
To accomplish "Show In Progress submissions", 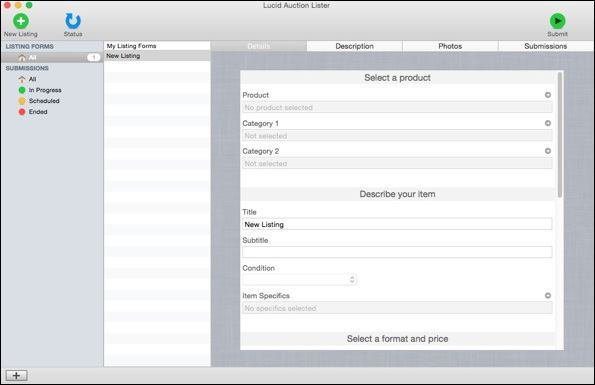I will 45,90.
